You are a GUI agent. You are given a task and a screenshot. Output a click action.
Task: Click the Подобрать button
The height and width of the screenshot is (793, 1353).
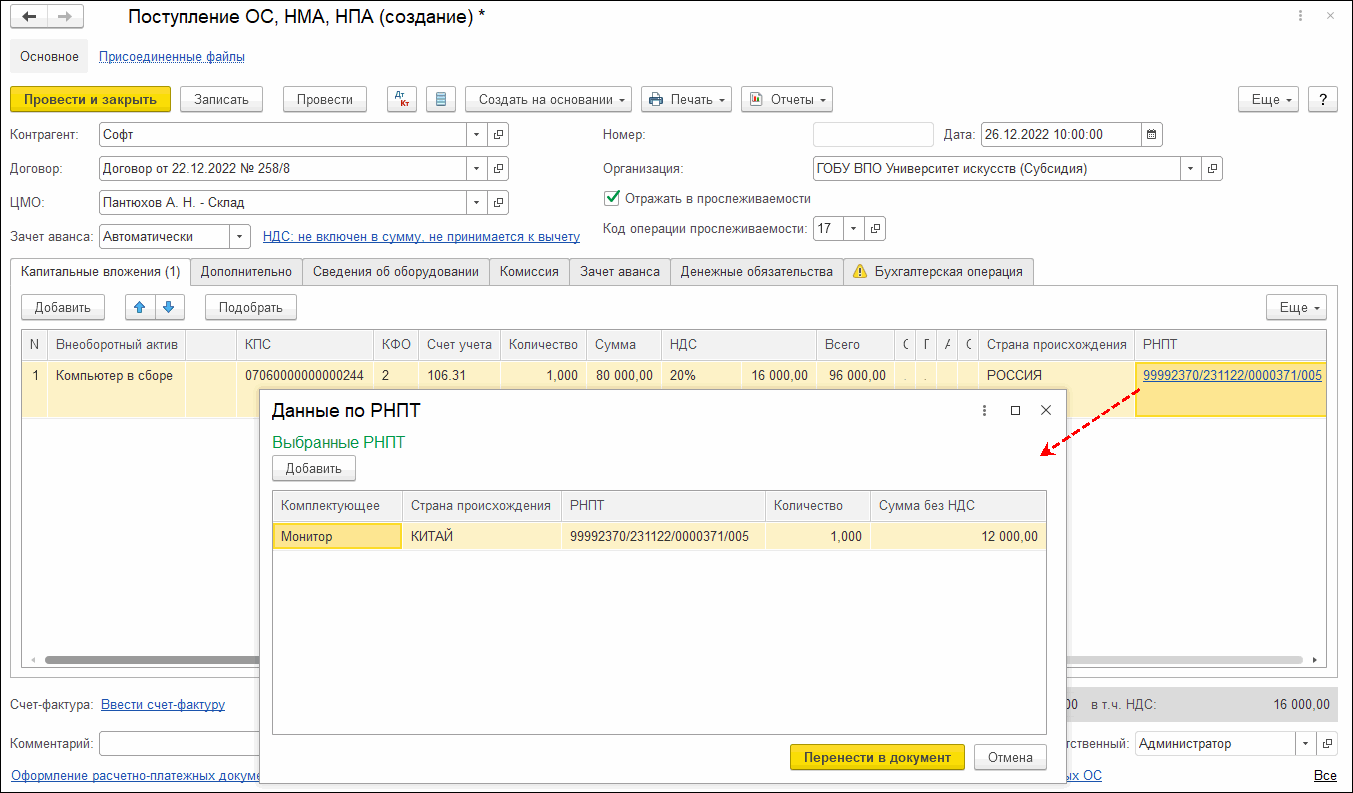pyautogui.click(x=251, y=307)
